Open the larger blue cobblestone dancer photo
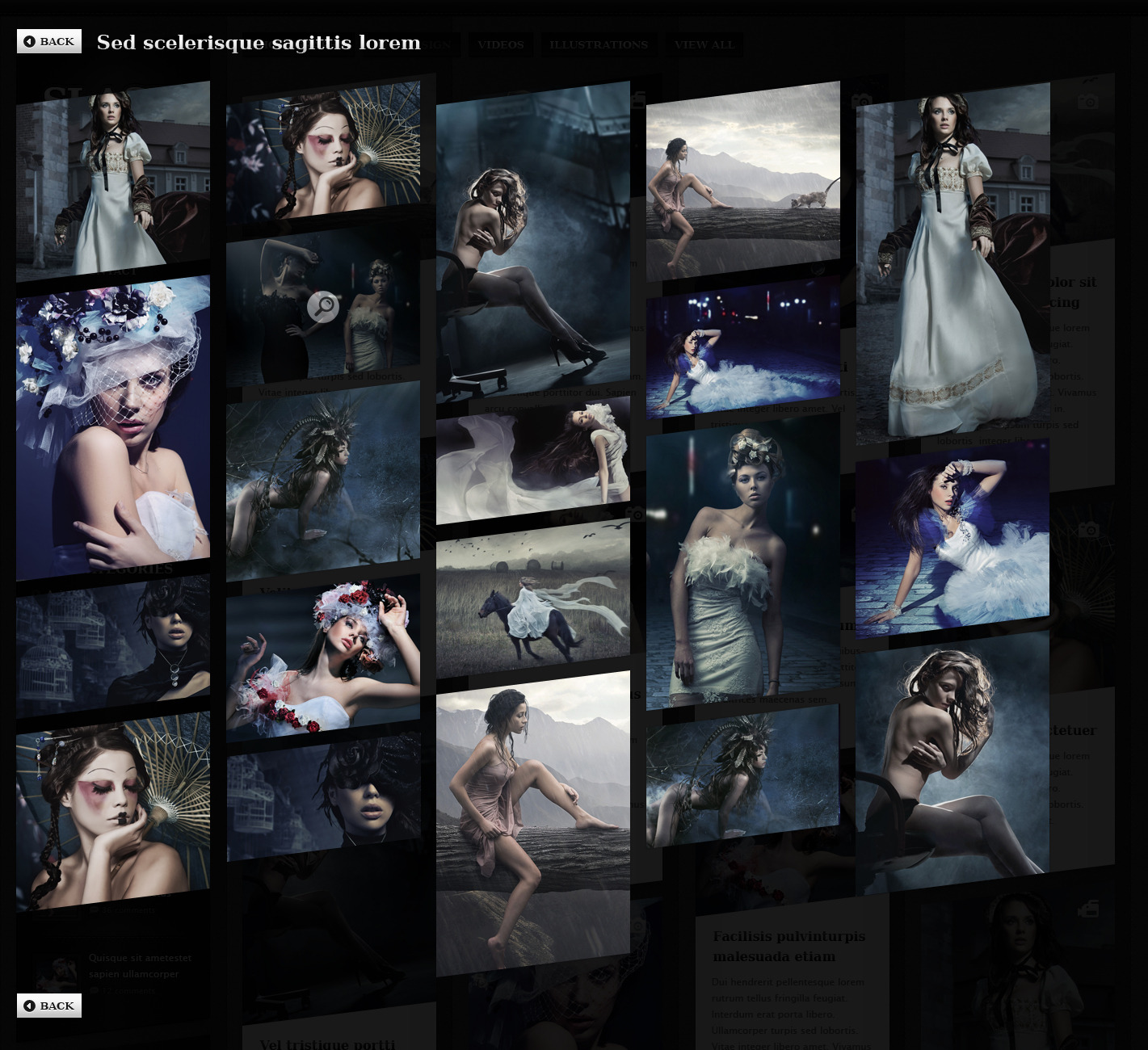Viewport: 1148px width, 1050px height. [x=953, y=539]
